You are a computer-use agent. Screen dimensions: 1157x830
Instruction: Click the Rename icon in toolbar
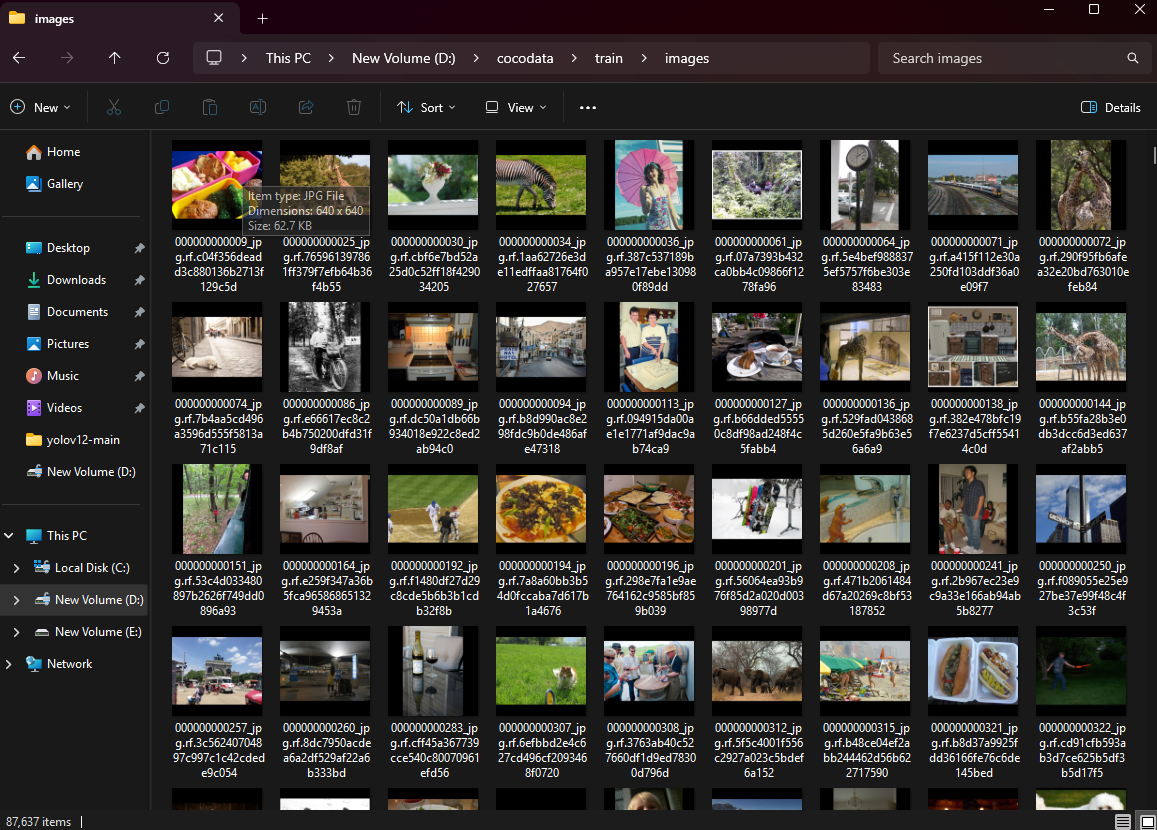click(258, 107)
